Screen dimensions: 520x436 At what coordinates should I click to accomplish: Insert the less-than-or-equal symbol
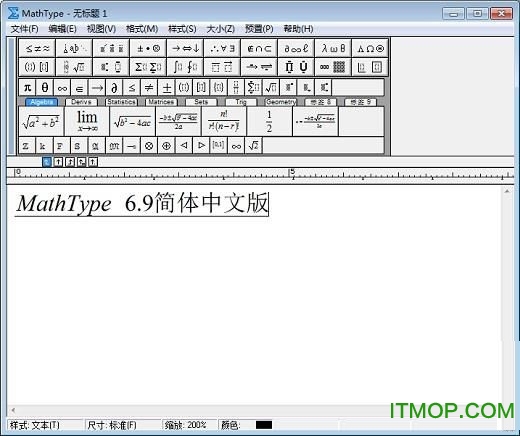pyautogui.click(x=132, y=88)
